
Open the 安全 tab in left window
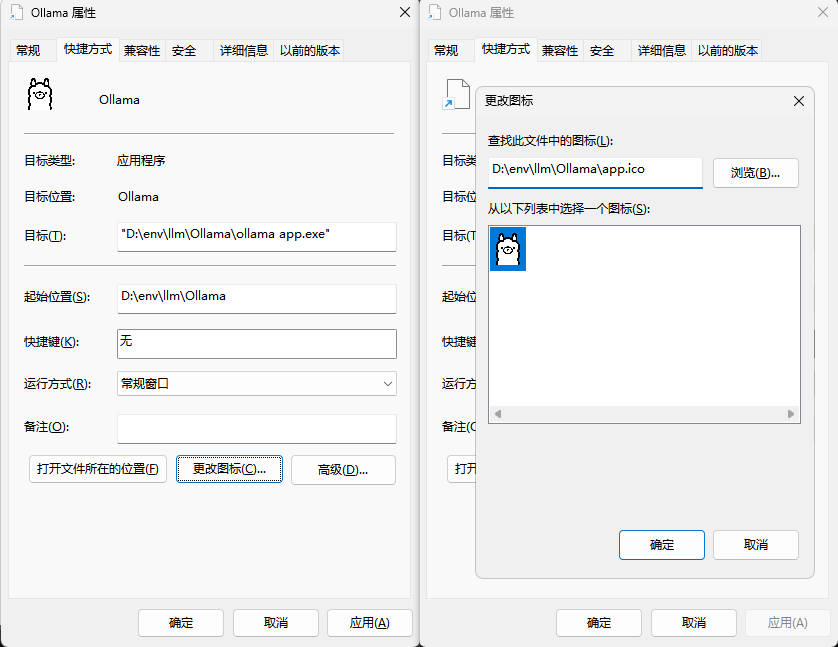183,50
